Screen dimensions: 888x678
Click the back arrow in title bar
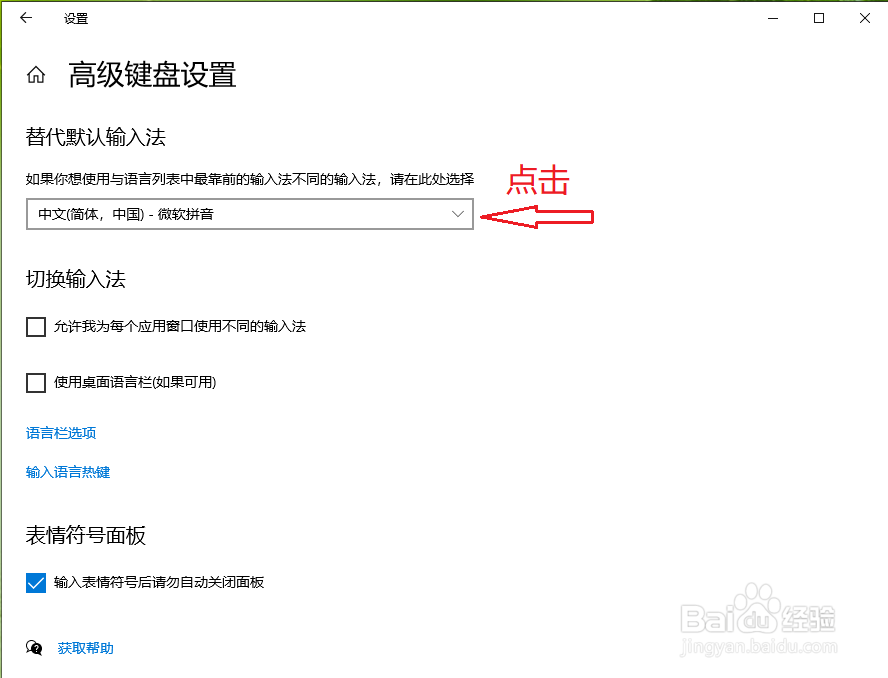26,18
